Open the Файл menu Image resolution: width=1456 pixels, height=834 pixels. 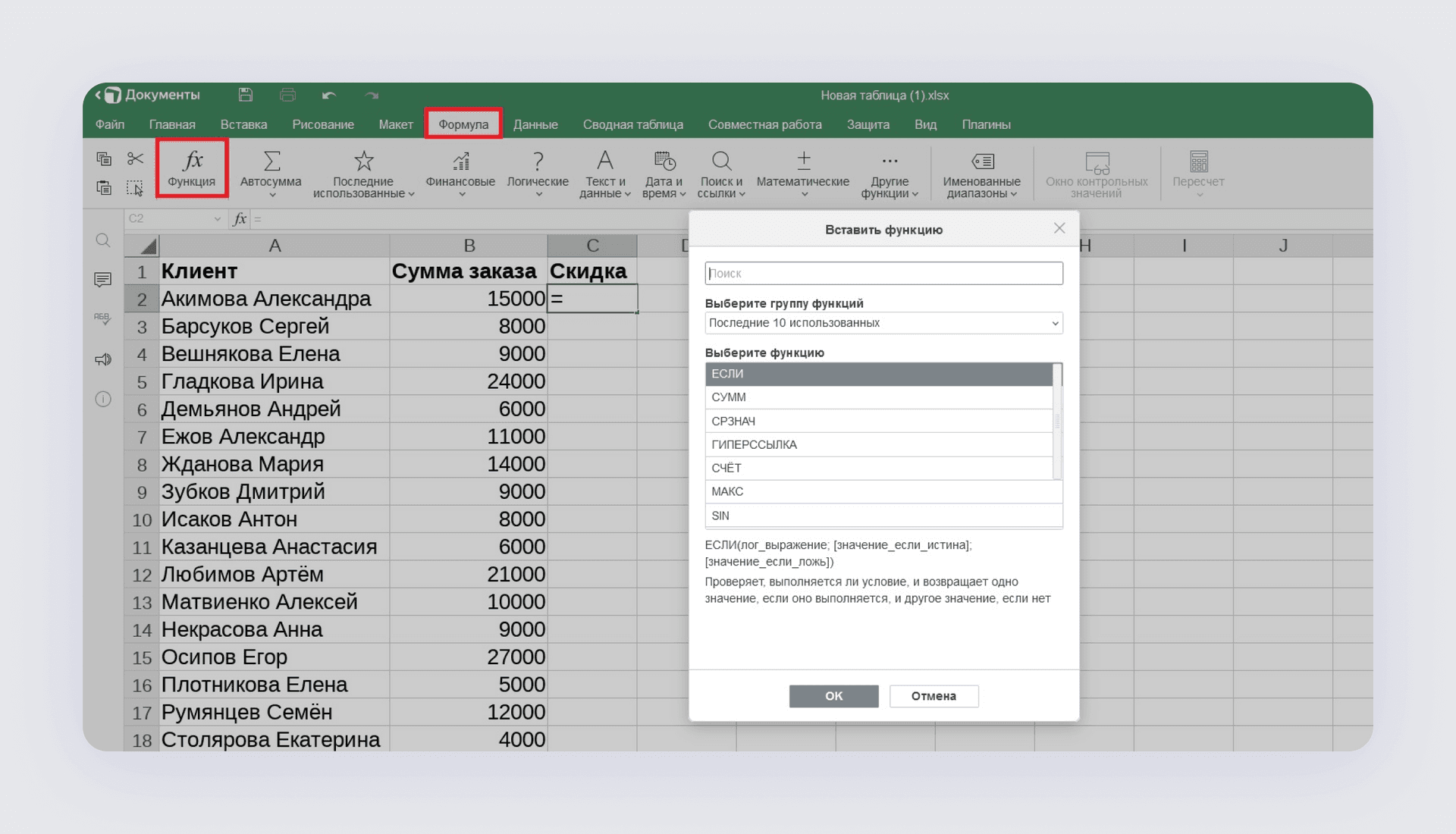pyautogui.click(x=110, y=124)
